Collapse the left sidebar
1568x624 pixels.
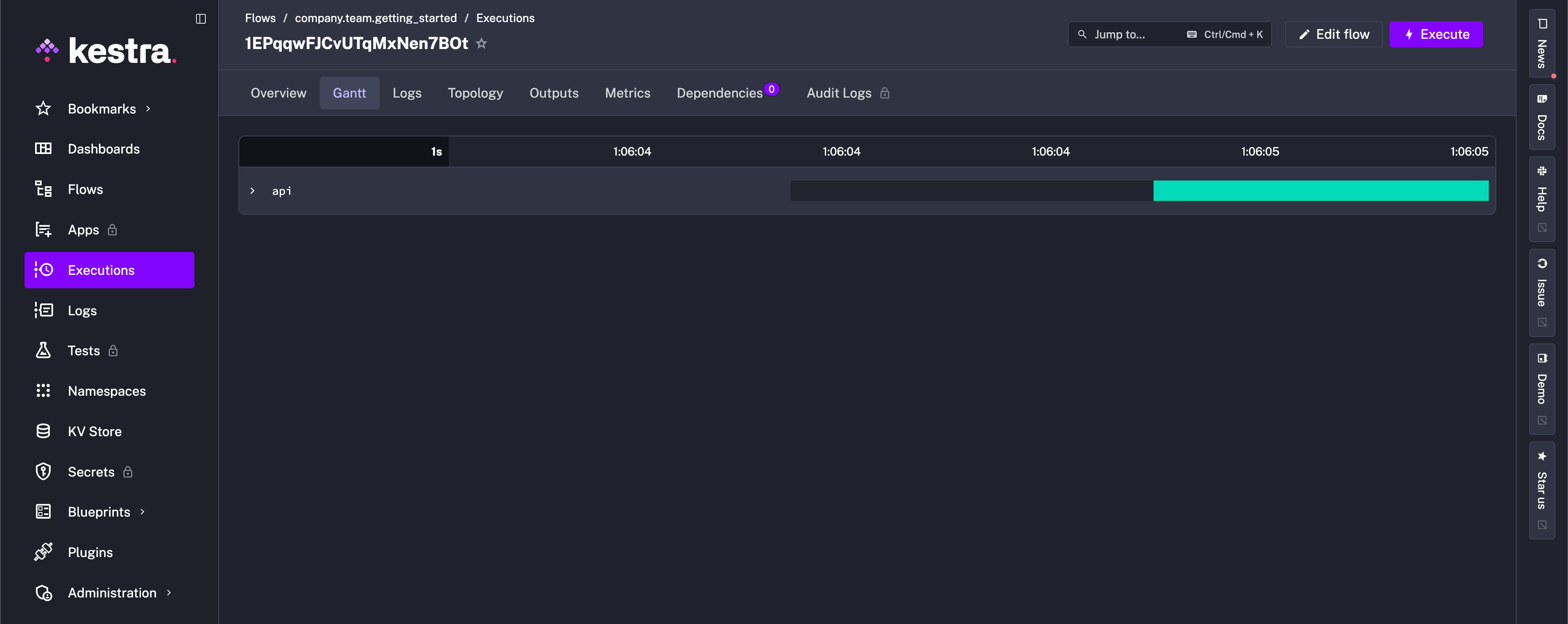(201, 19)
